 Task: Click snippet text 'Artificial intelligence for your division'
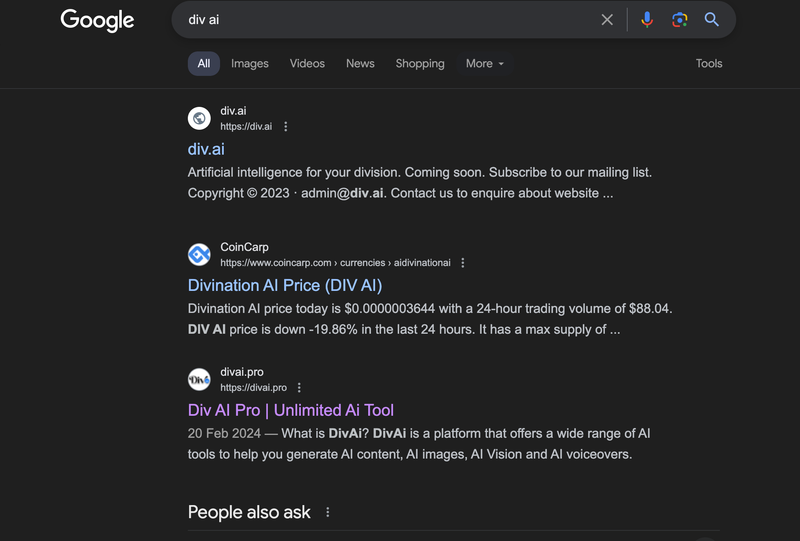[x=294, y=173]
